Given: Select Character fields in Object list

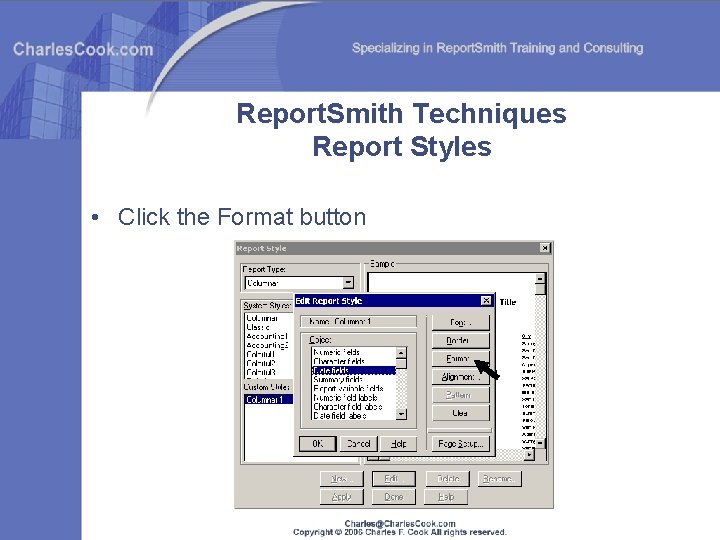Looking at the screenshot, I should pyautogui.click(x=354, y=361).
